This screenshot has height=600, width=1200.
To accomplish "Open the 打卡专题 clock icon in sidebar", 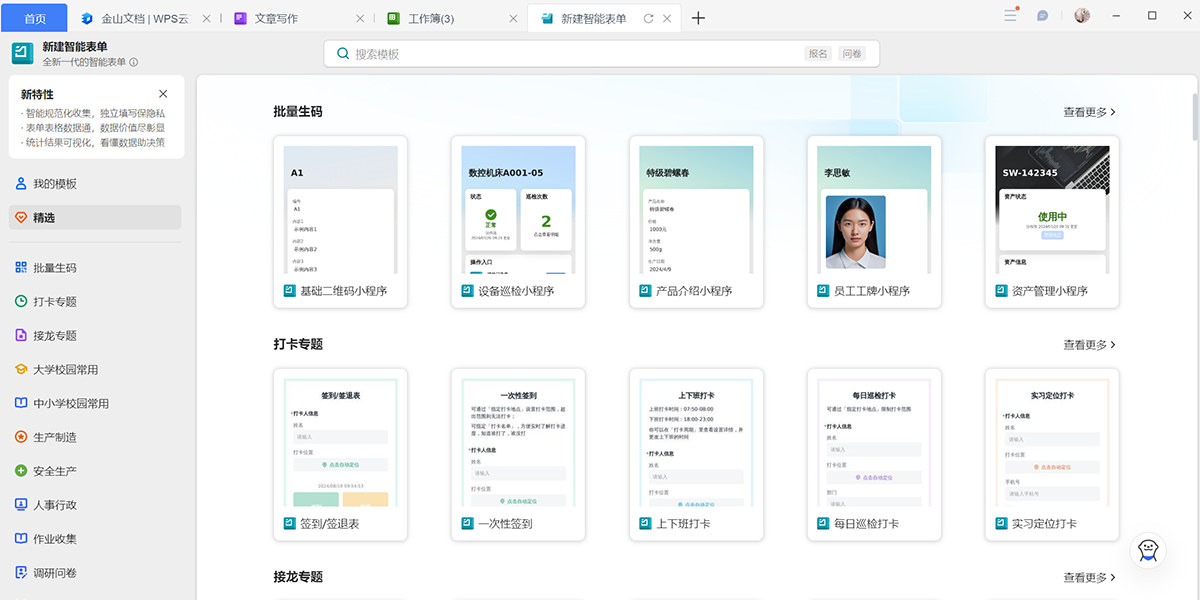I will click(x=21, y=302).
